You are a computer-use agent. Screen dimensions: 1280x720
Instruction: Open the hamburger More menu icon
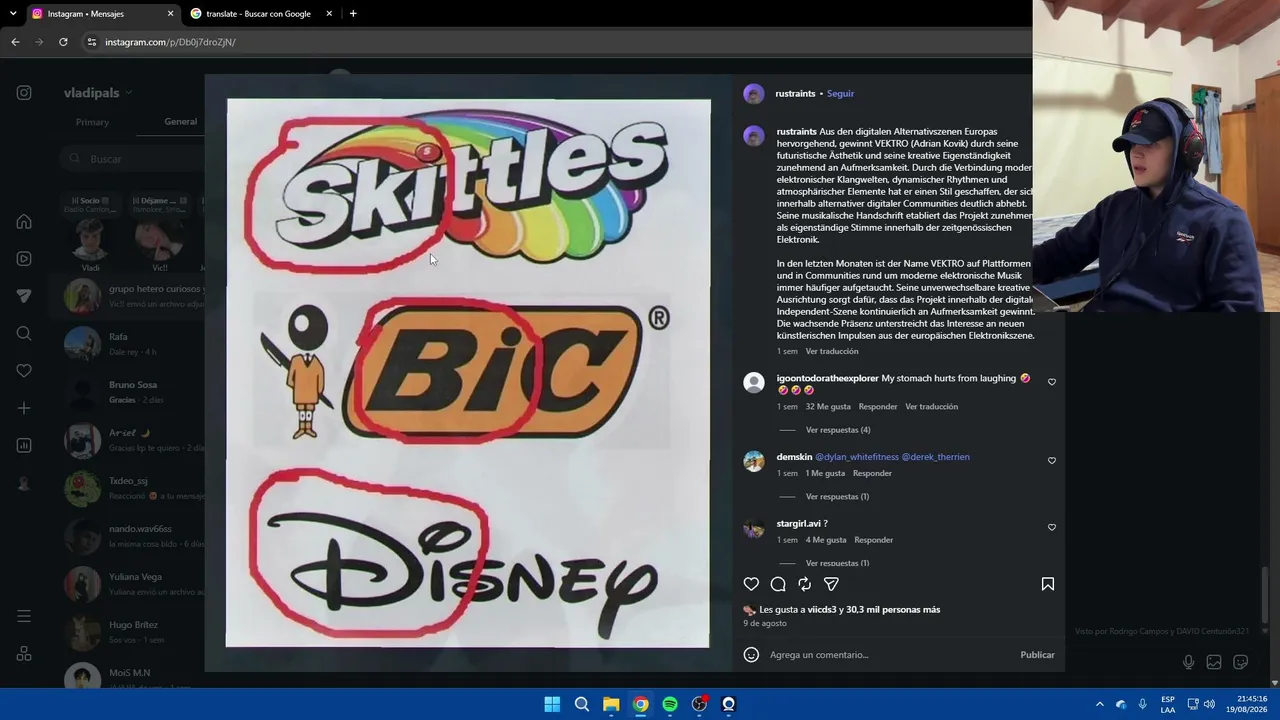[24, 616]
